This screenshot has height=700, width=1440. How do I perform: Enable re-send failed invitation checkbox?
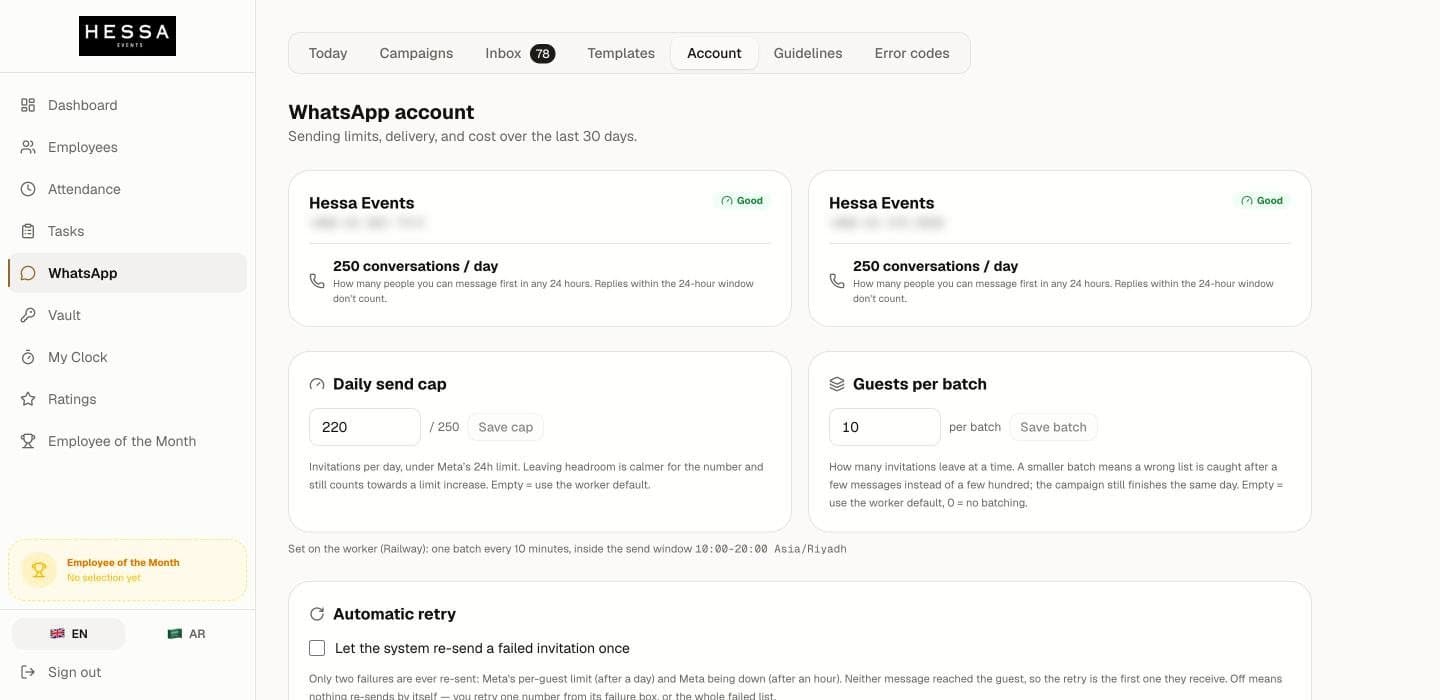(x=317, y=648)
